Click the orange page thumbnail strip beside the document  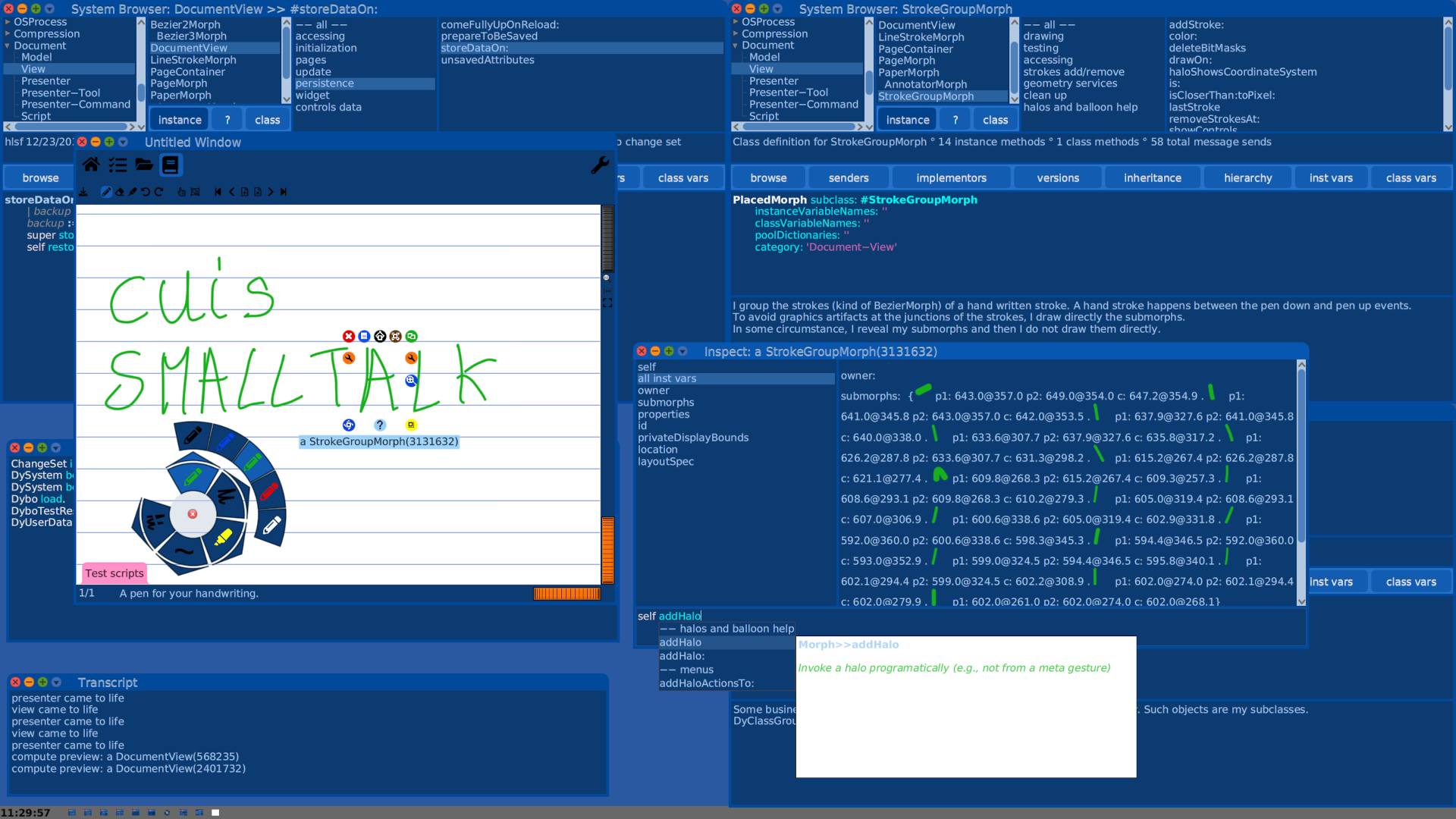[x=607, y=550]
